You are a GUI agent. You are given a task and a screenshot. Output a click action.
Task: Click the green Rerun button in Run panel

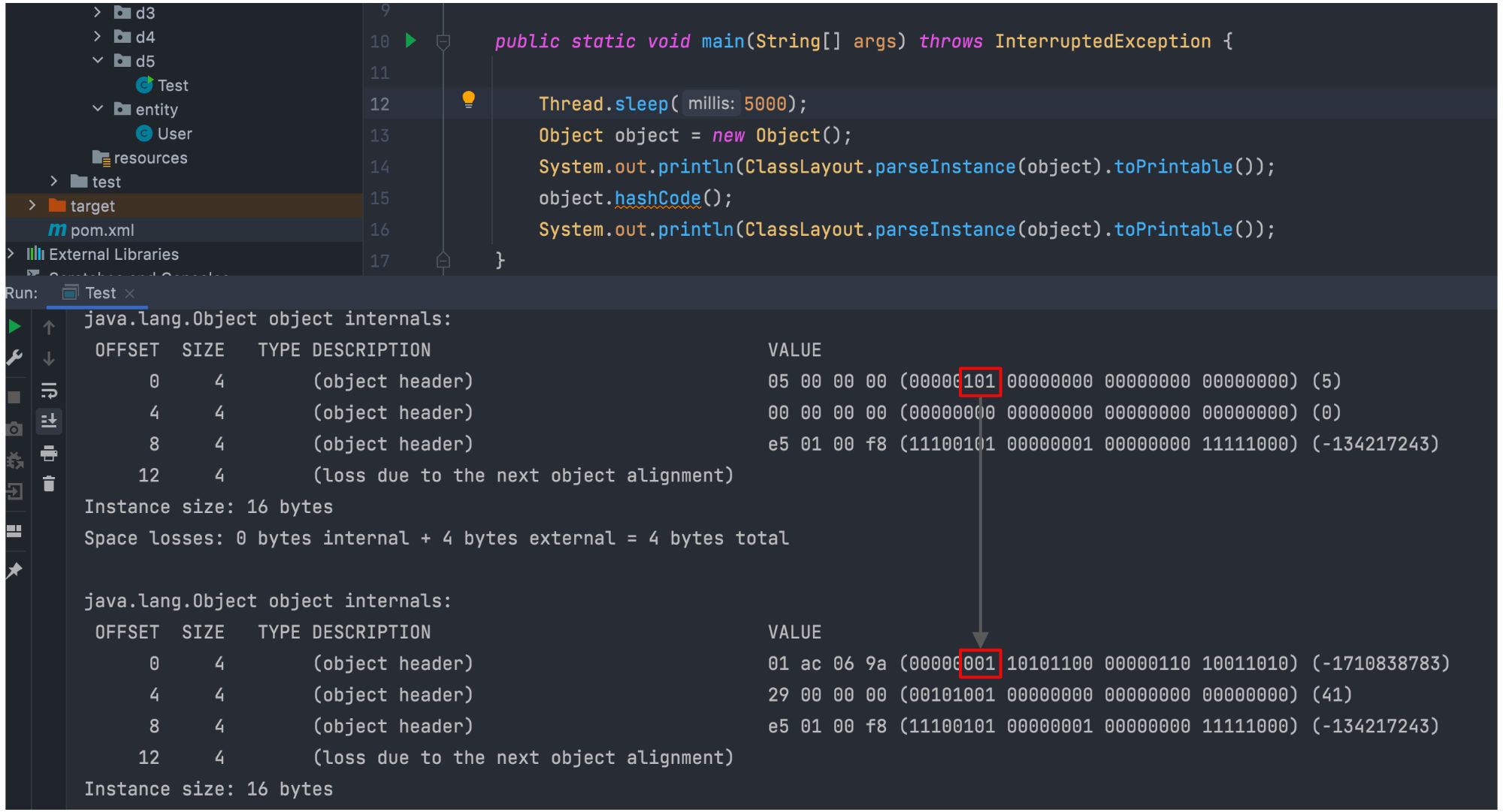(14, 327)
